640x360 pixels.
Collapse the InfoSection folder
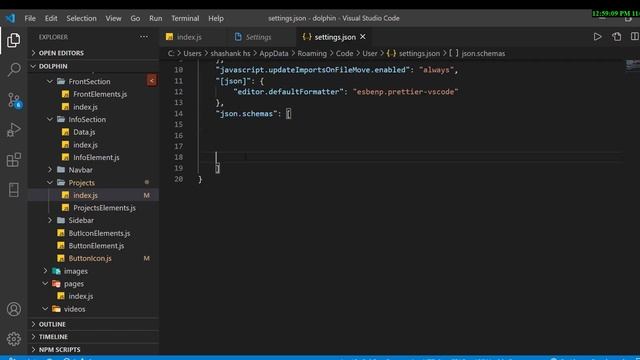point(87,120)
